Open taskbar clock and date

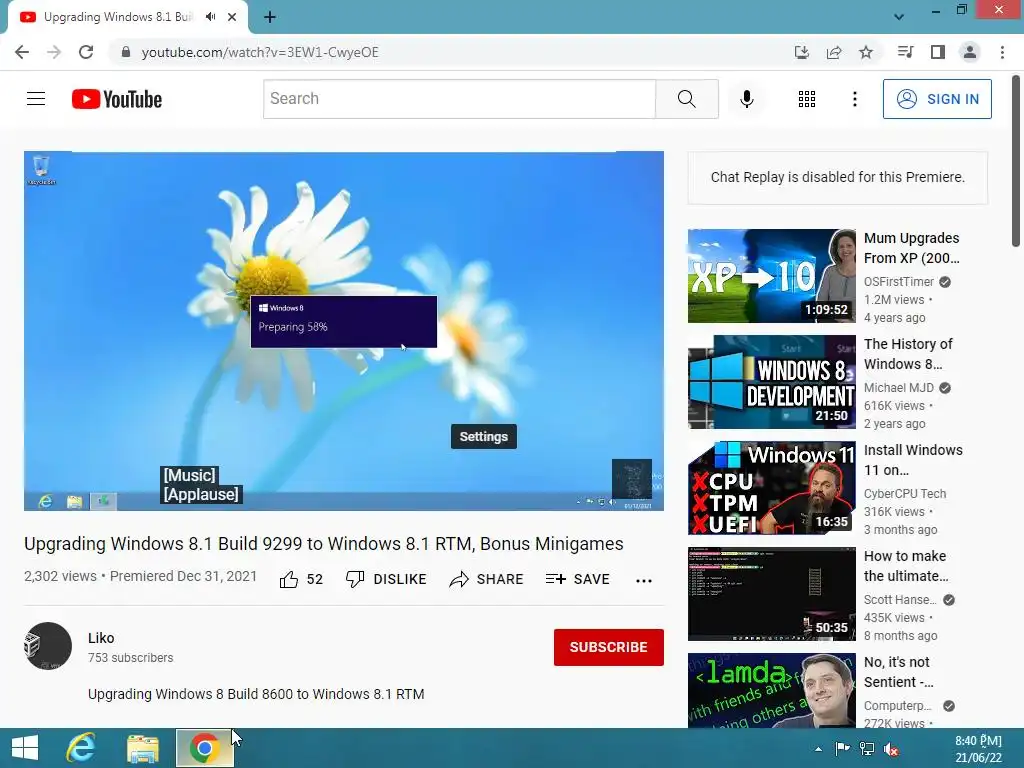(x=978, y=749)
